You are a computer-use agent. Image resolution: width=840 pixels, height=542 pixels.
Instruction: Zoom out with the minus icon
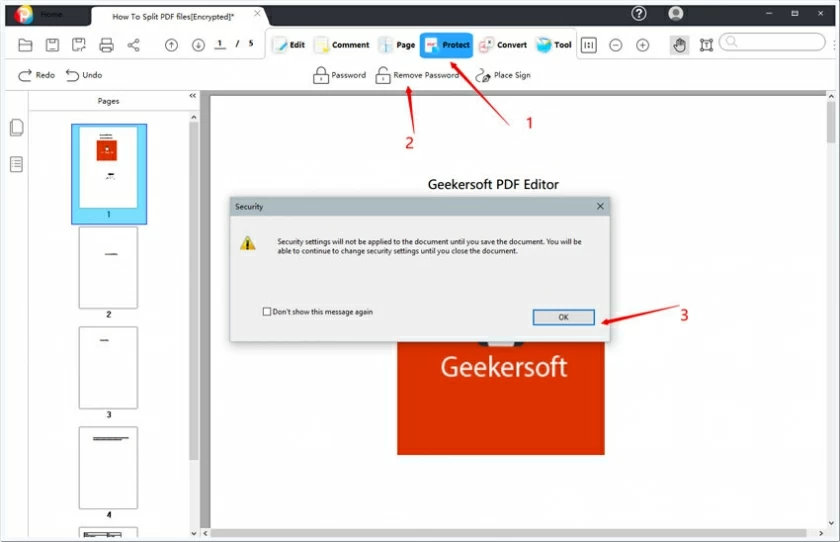coord(616,45)
